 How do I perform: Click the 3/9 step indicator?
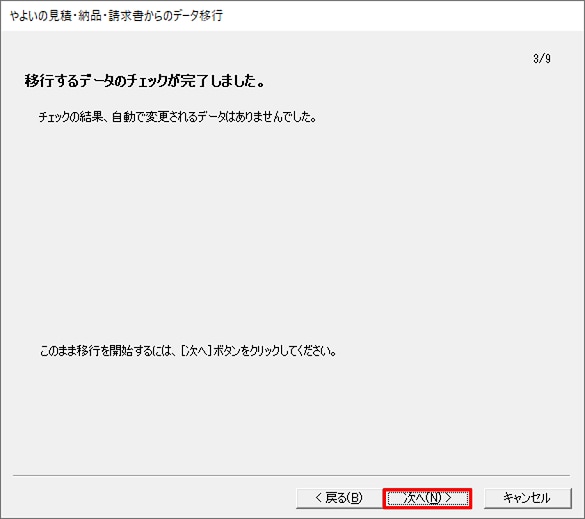click(542, 59)
